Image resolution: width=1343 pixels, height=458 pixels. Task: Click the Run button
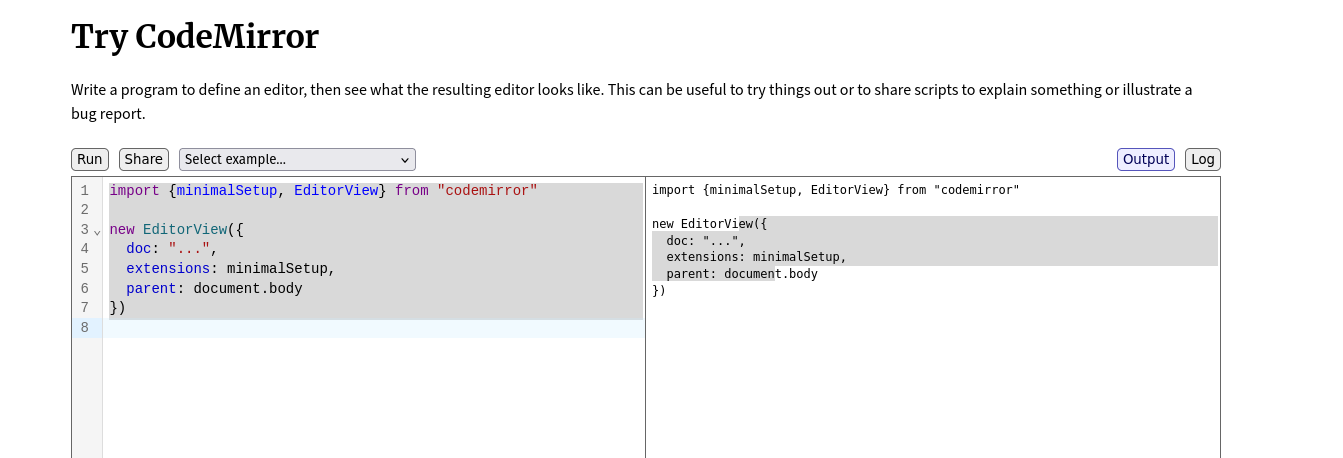89,159
